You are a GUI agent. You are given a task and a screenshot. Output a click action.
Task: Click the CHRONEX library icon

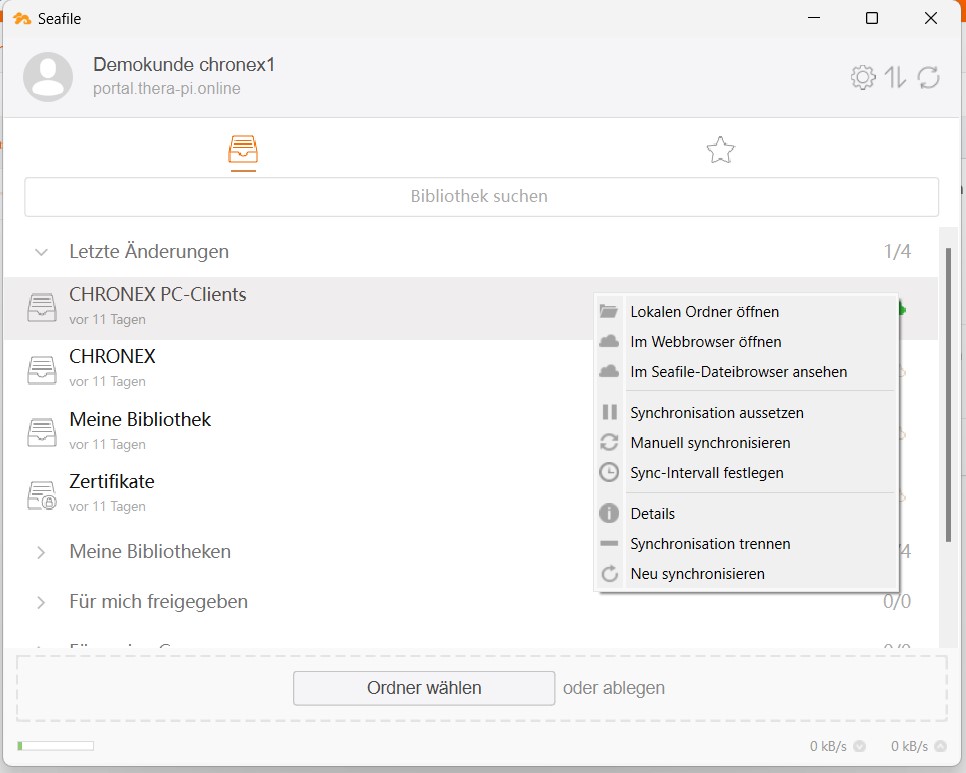point(42,370)
